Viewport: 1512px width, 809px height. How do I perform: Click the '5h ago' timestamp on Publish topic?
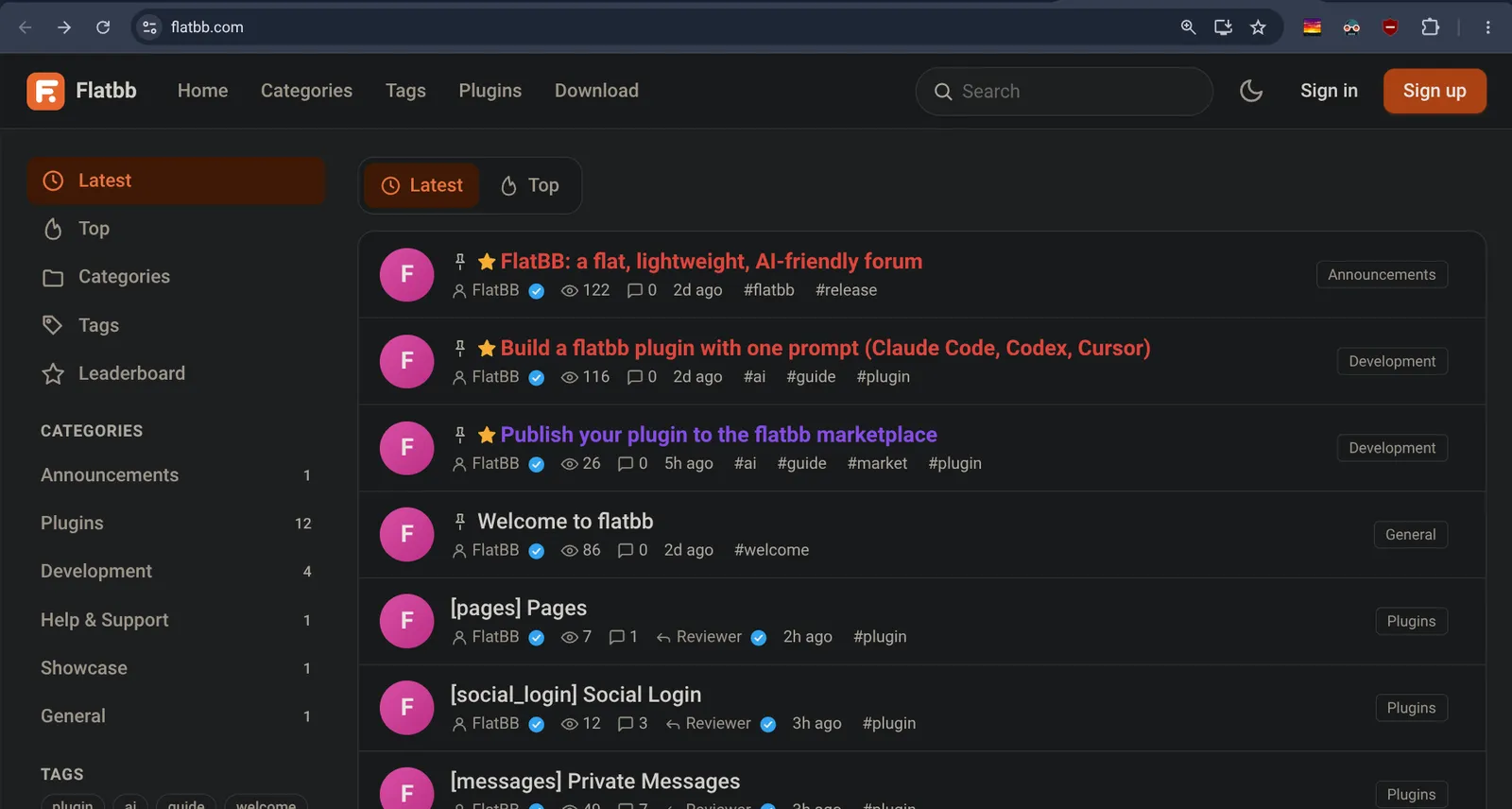688,463
